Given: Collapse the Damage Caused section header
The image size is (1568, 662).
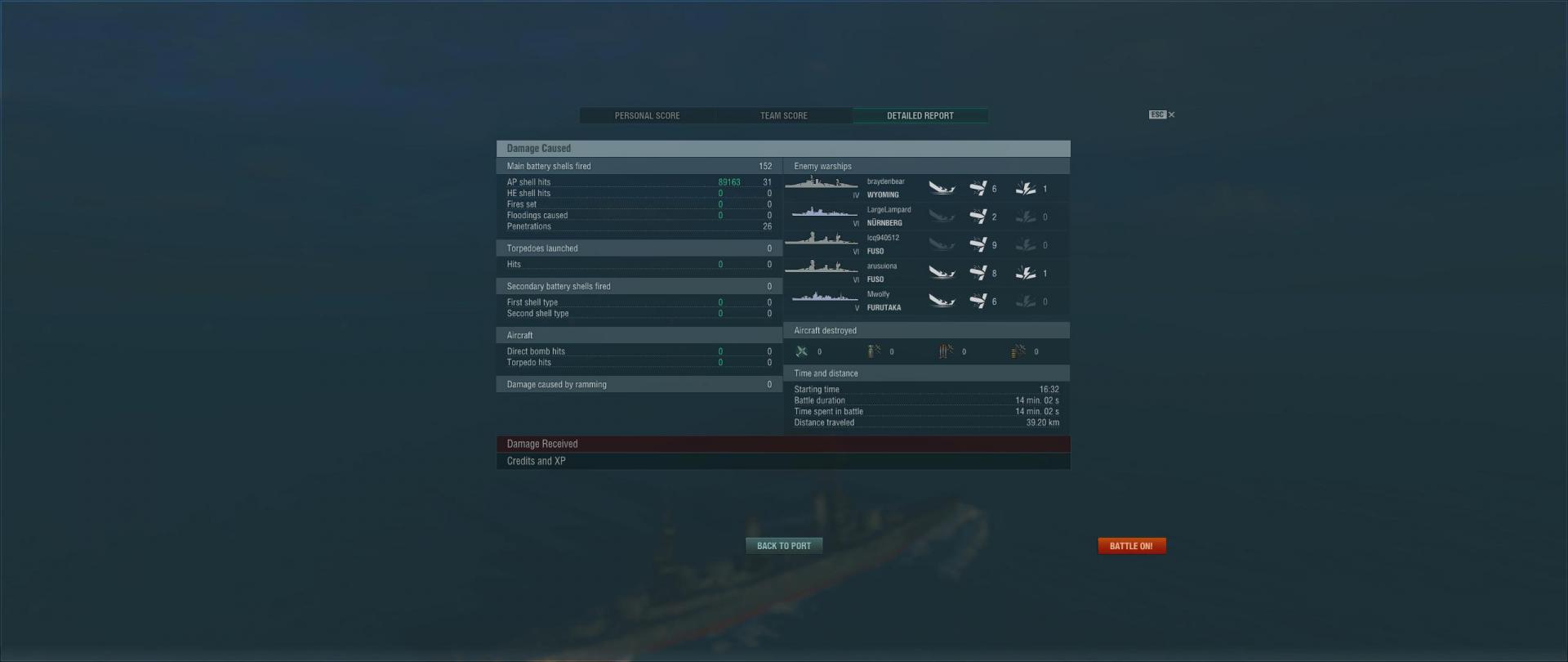Looking at the screenshot, I should coord(783,149).
